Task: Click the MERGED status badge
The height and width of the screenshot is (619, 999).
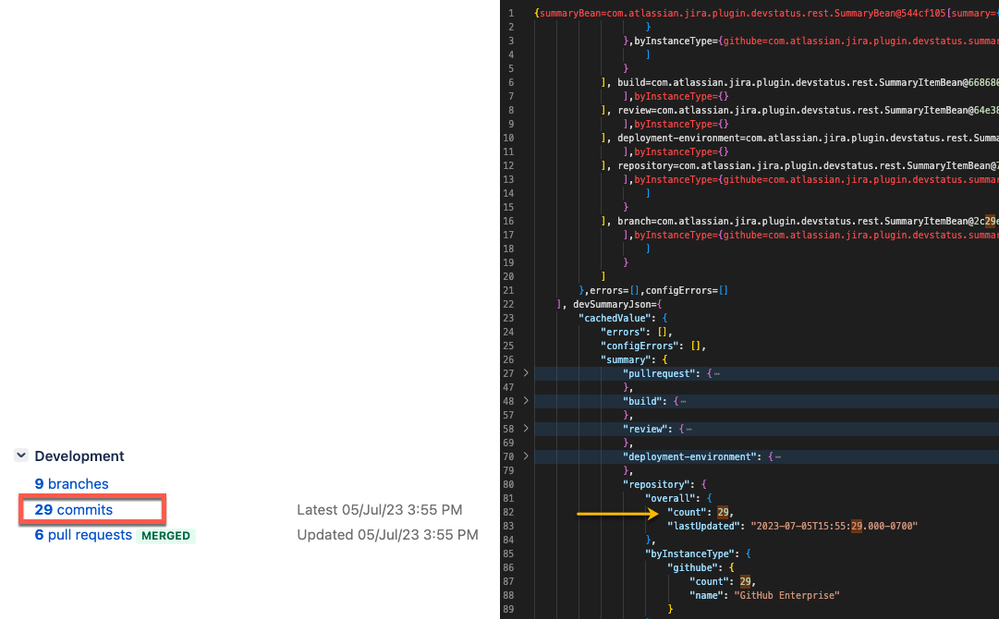Action: (166, 536)
